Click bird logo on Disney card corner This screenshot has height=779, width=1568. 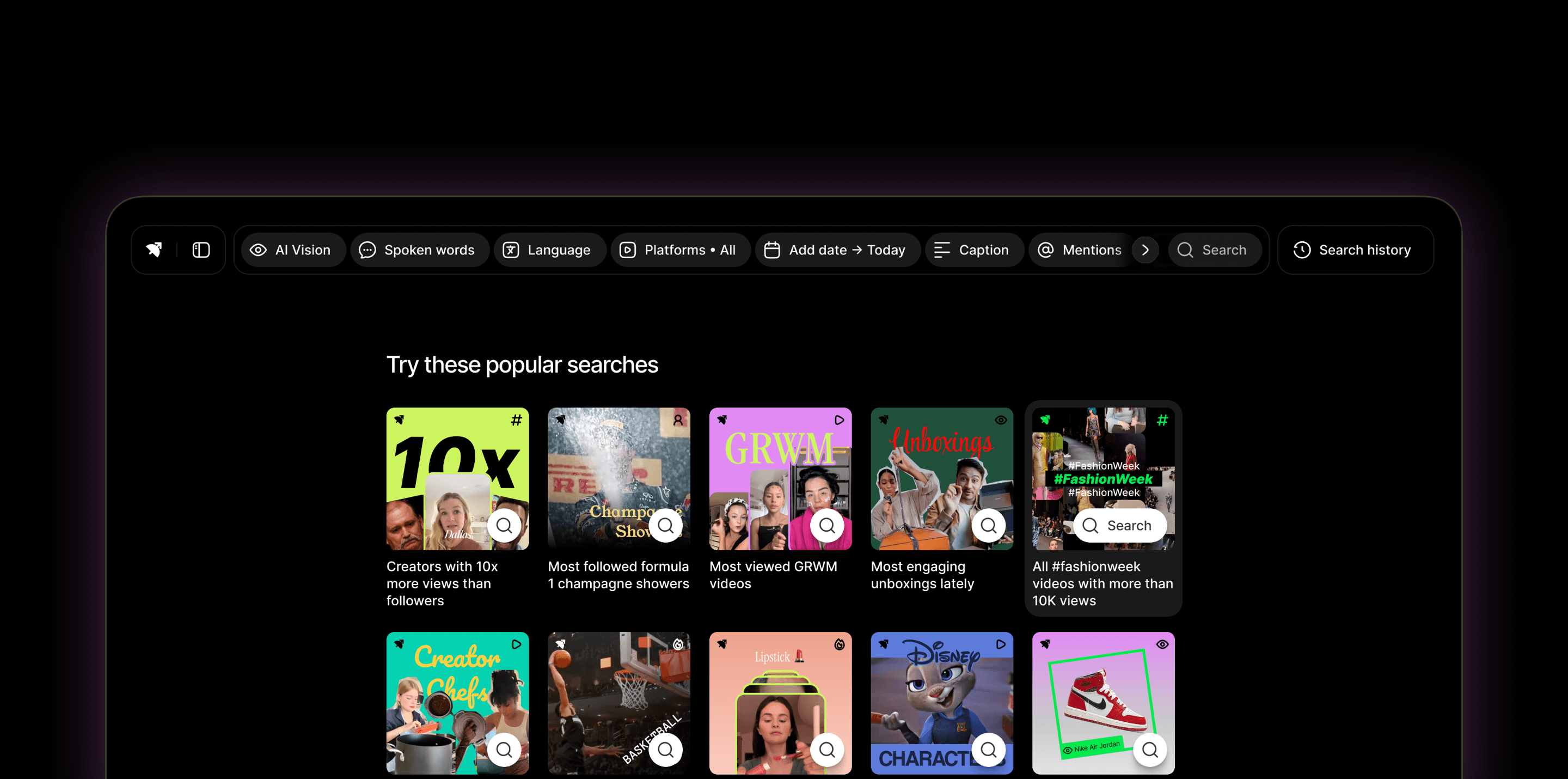tap(884, 644)
